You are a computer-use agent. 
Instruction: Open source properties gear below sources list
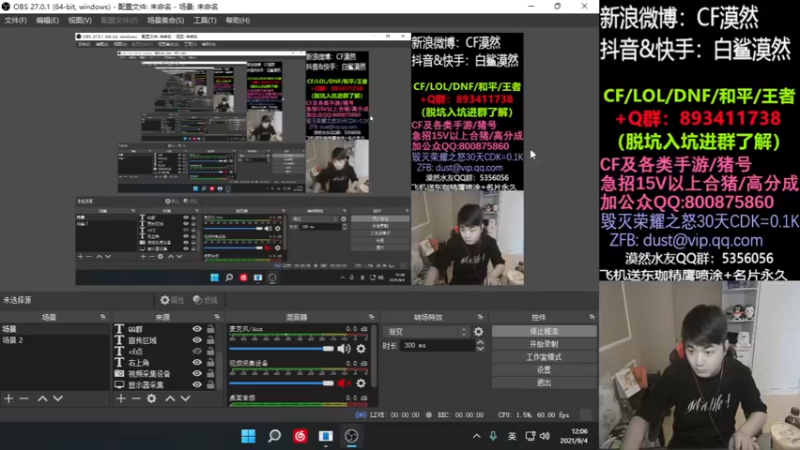(152, 398)
